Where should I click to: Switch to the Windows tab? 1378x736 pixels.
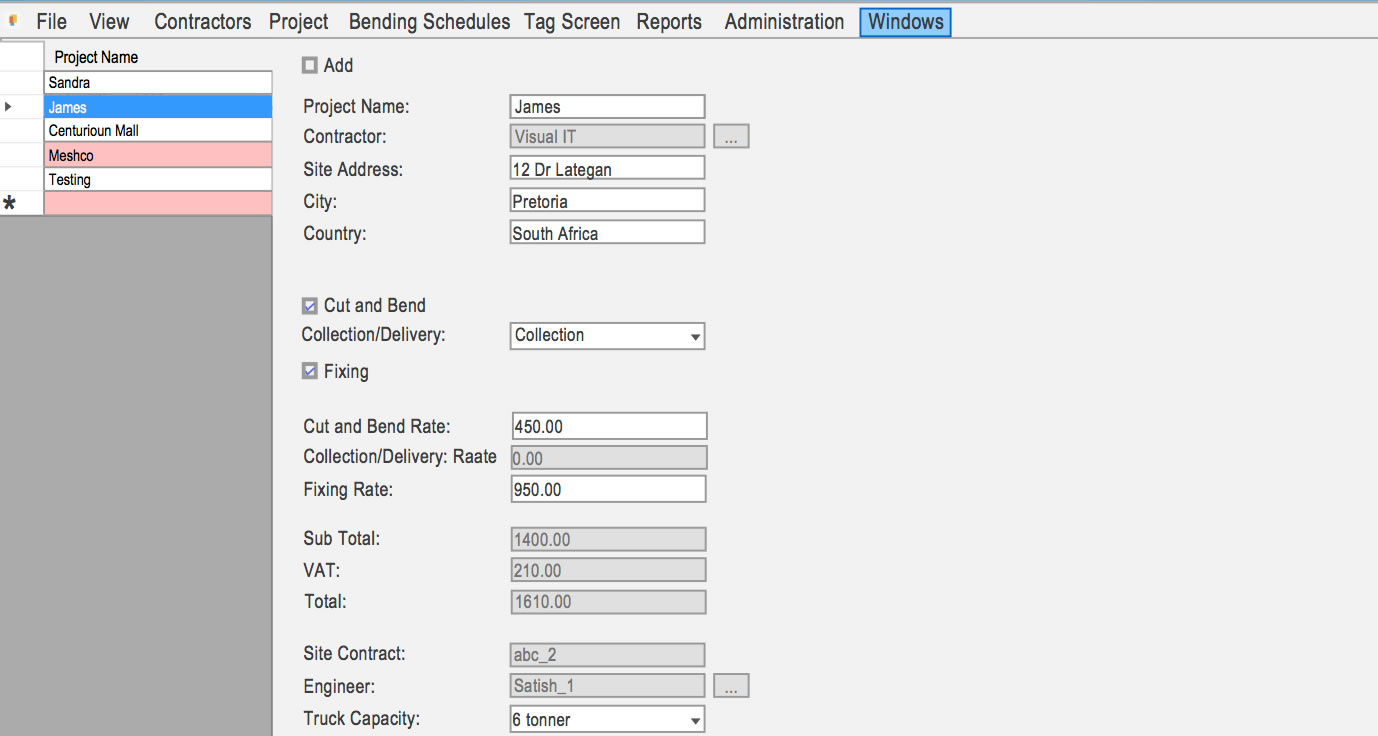tap(904, 21)
